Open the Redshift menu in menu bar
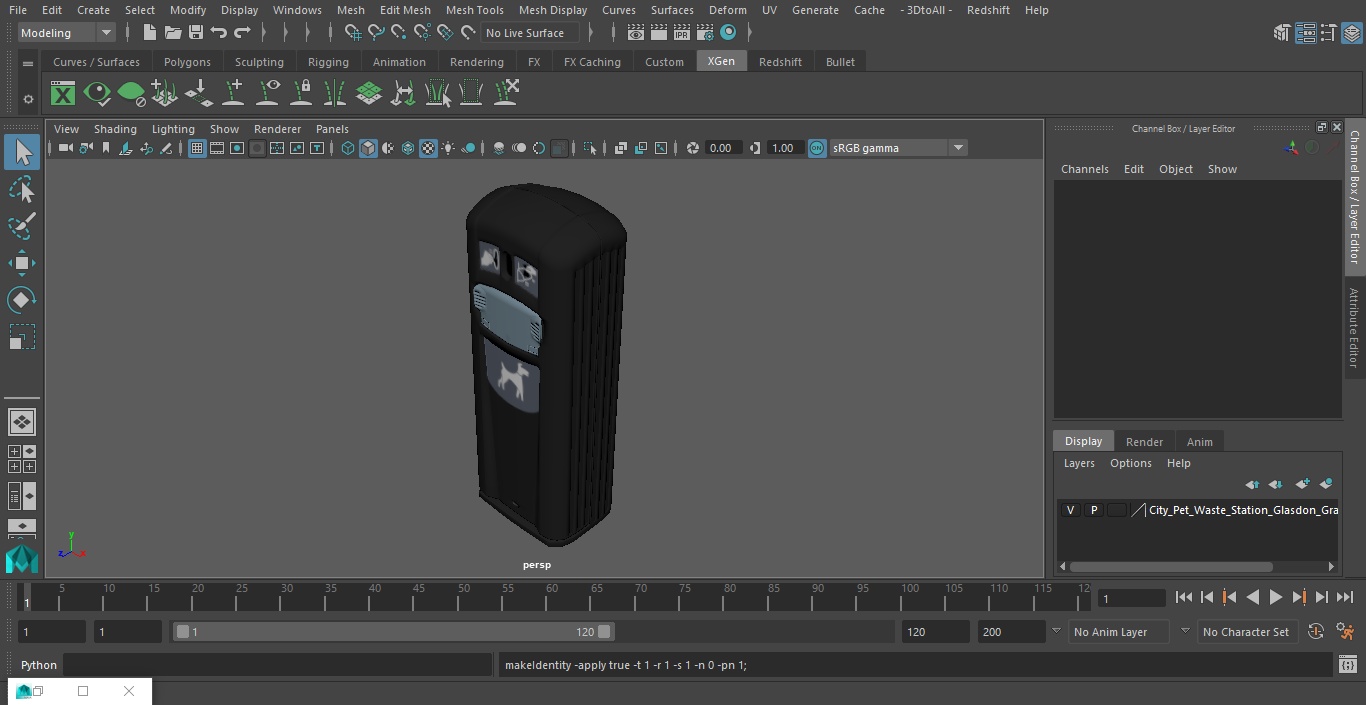The image size is (1366, 705). 988,10
